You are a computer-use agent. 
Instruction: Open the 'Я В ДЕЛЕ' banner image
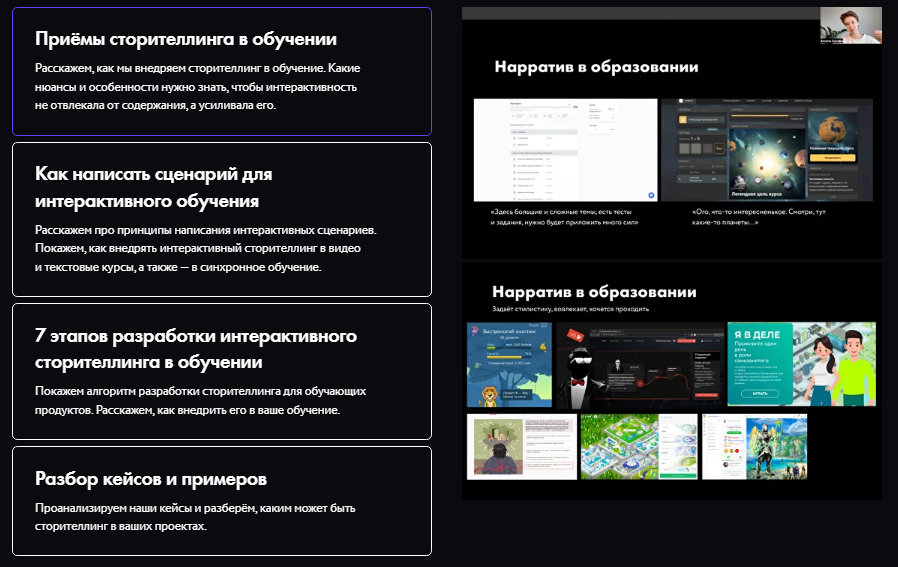pyautogui.click(x=801, y=364)
